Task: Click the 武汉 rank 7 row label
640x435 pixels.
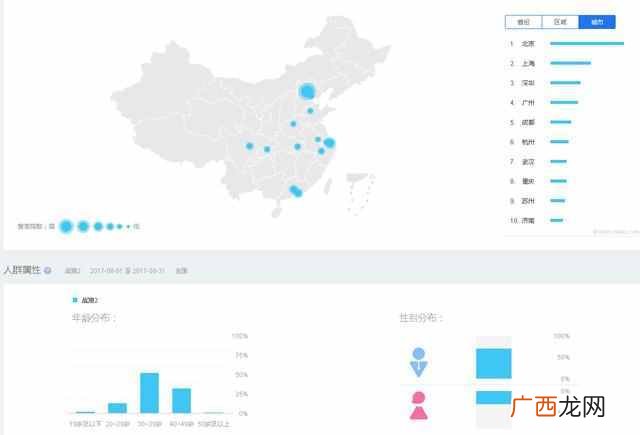Action: [x=528, y=162]
